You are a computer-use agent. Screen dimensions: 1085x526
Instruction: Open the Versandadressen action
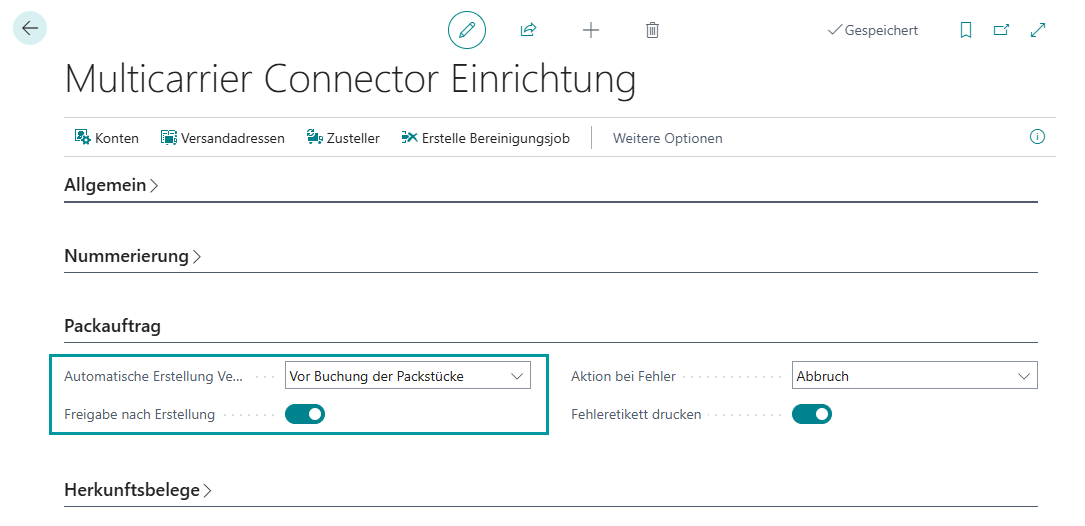[x=222, y=138]
